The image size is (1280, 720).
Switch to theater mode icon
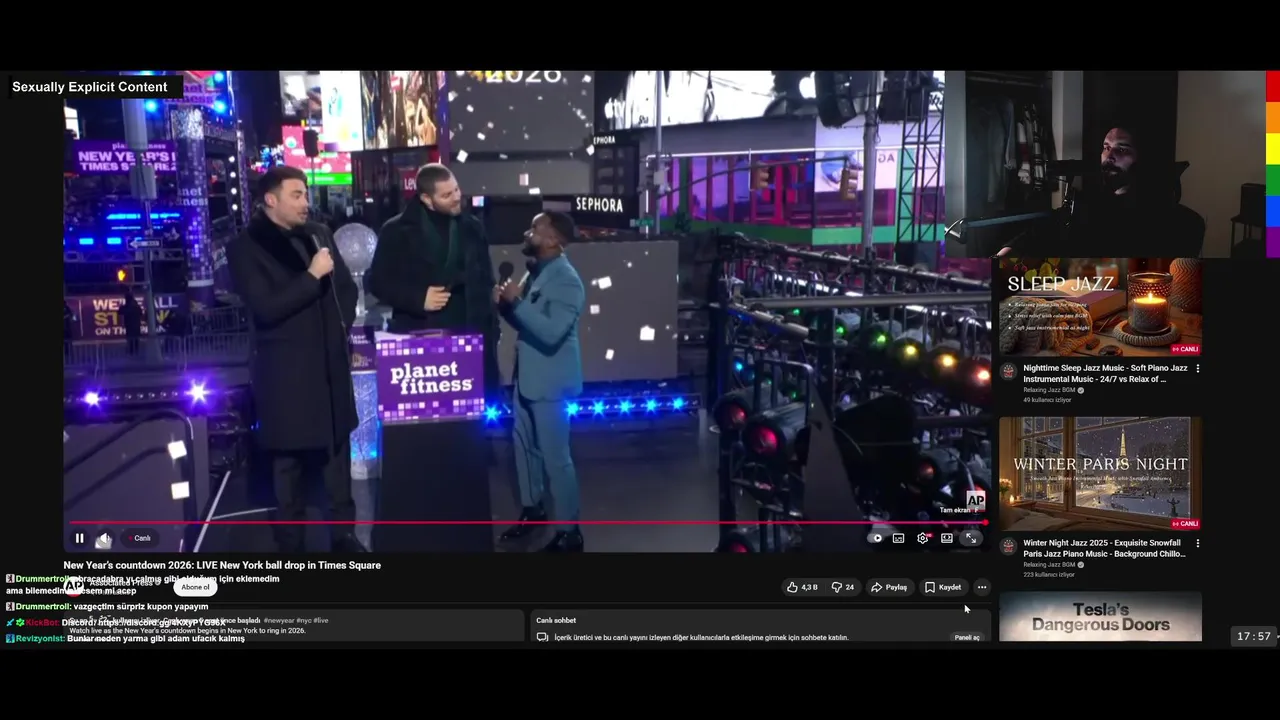946,538
